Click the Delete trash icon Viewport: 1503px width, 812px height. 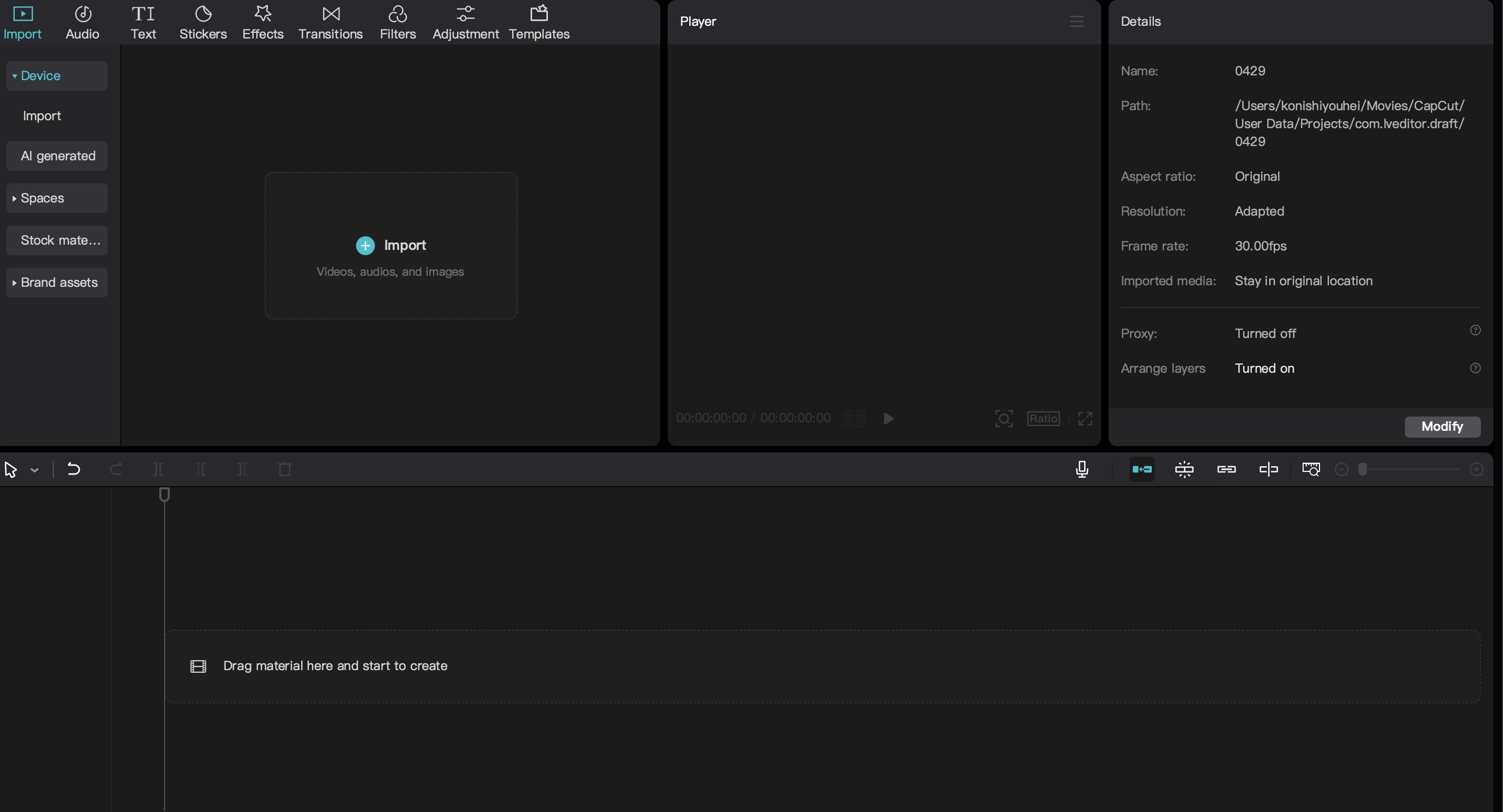[285, 469]
